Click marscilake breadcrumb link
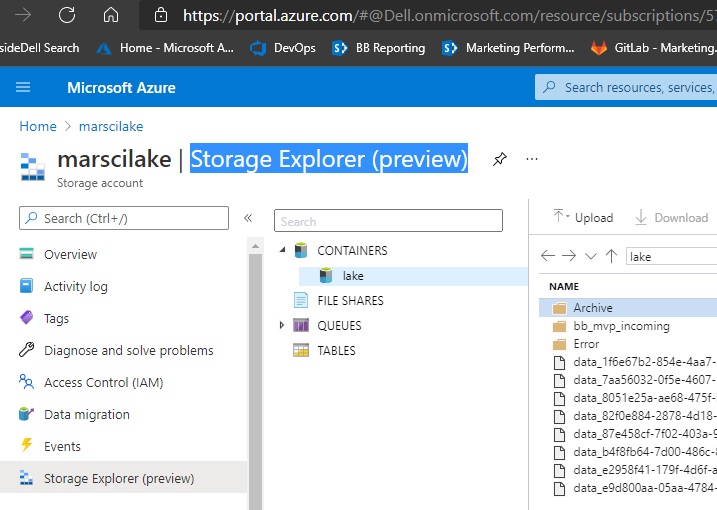The width and height of the screenshot is (717, 510). click(x=111, y=126)
